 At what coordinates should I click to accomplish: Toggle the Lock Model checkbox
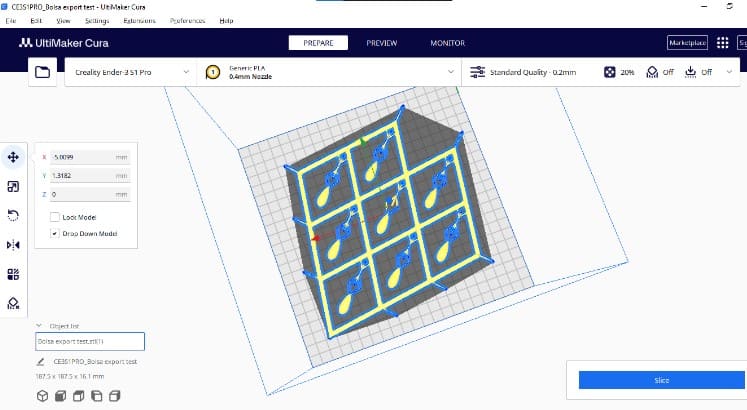coord(55,217)
